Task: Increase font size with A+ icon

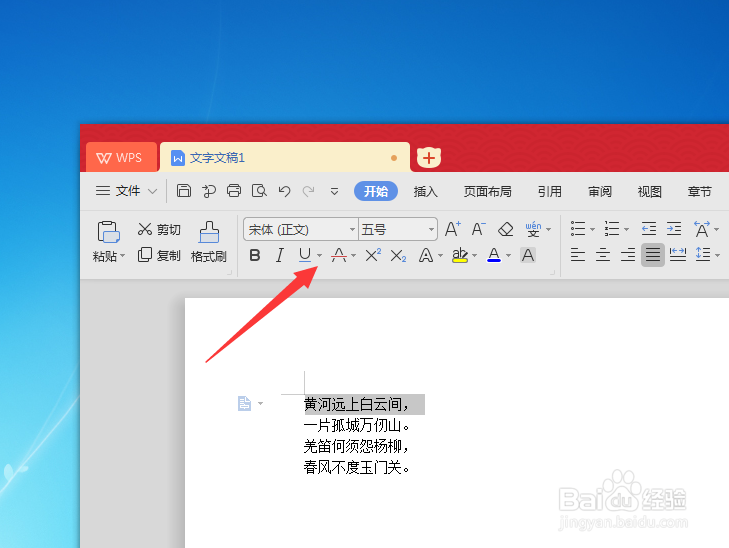Action: tap(453, 229)
